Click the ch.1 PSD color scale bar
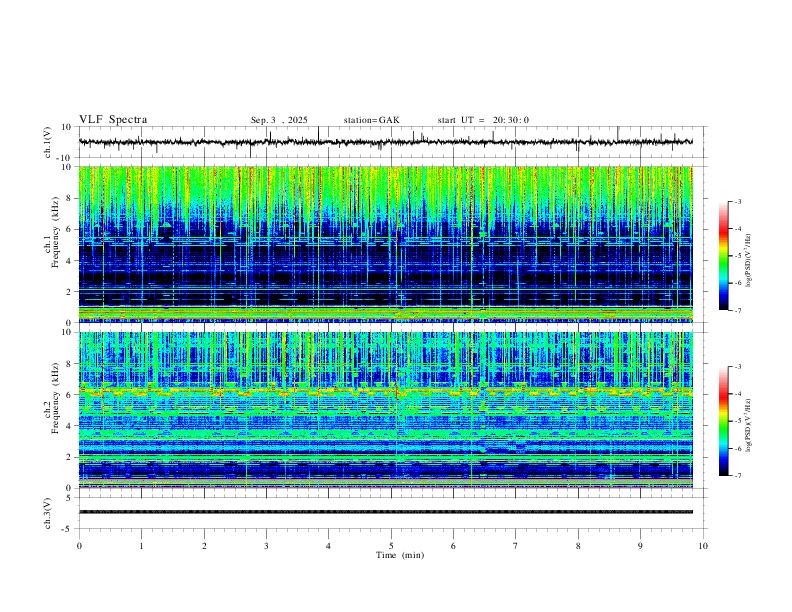Viewport: 792px width, 612px height. [723, 256]
